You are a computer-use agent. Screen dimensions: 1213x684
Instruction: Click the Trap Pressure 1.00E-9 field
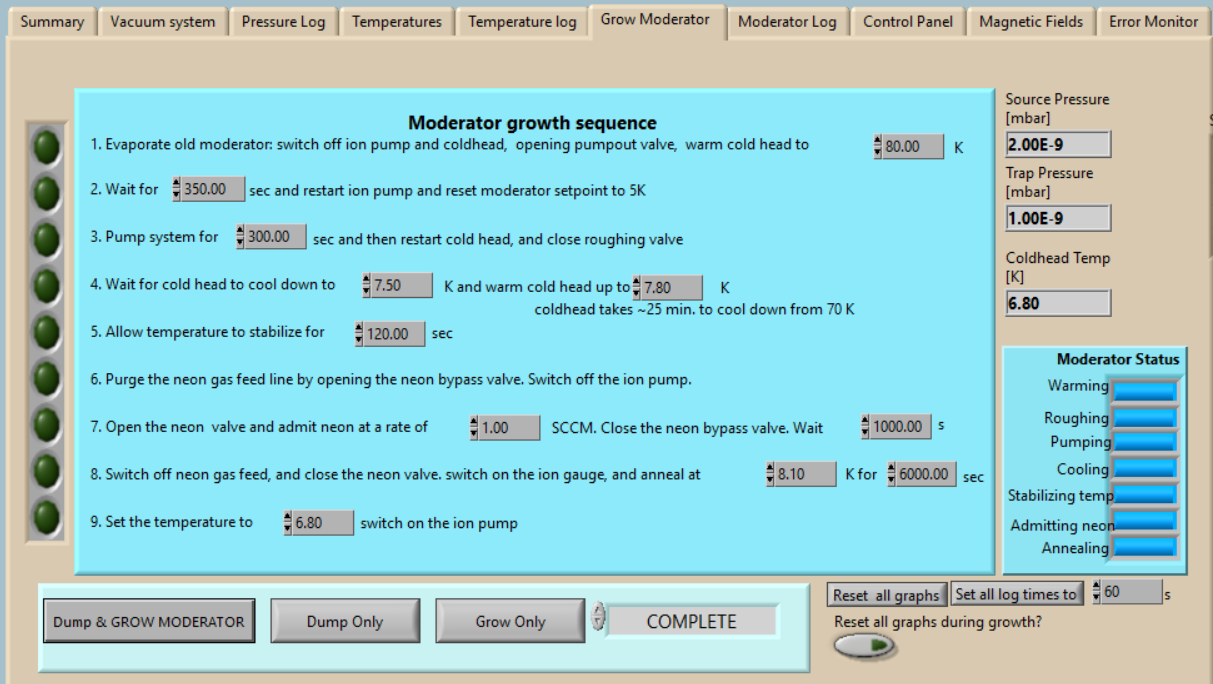[x=1059, y=218]
